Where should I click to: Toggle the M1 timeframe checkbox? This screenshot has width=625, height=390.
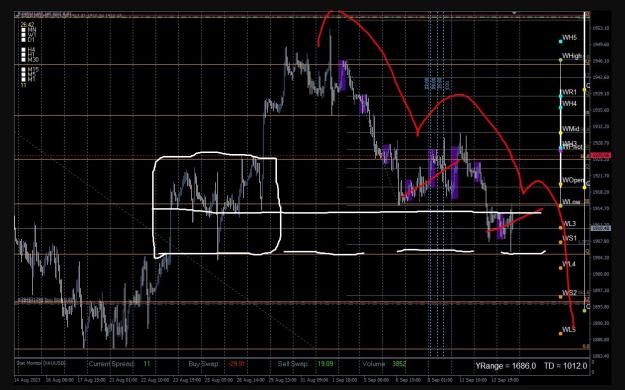24,79
